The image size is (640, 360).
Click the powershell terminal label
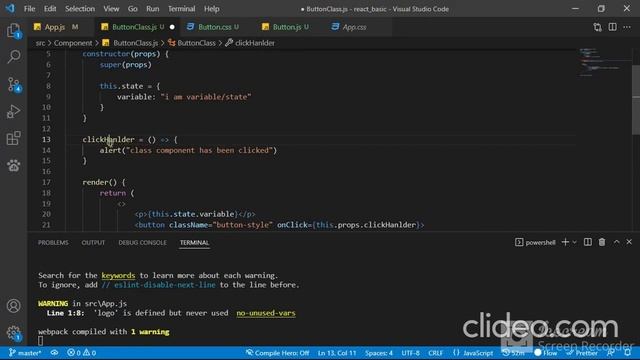[x=535, y=242]
